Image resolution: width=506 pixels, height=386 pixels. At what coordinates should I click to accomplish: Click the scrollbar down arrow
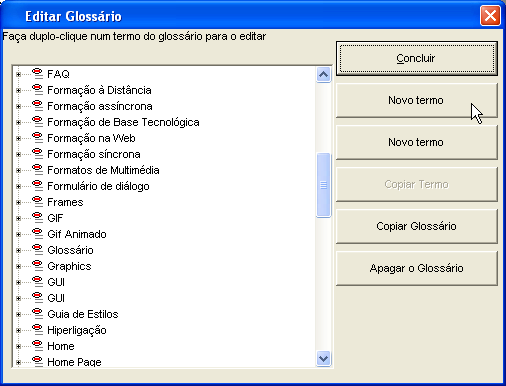coord(323,359)
